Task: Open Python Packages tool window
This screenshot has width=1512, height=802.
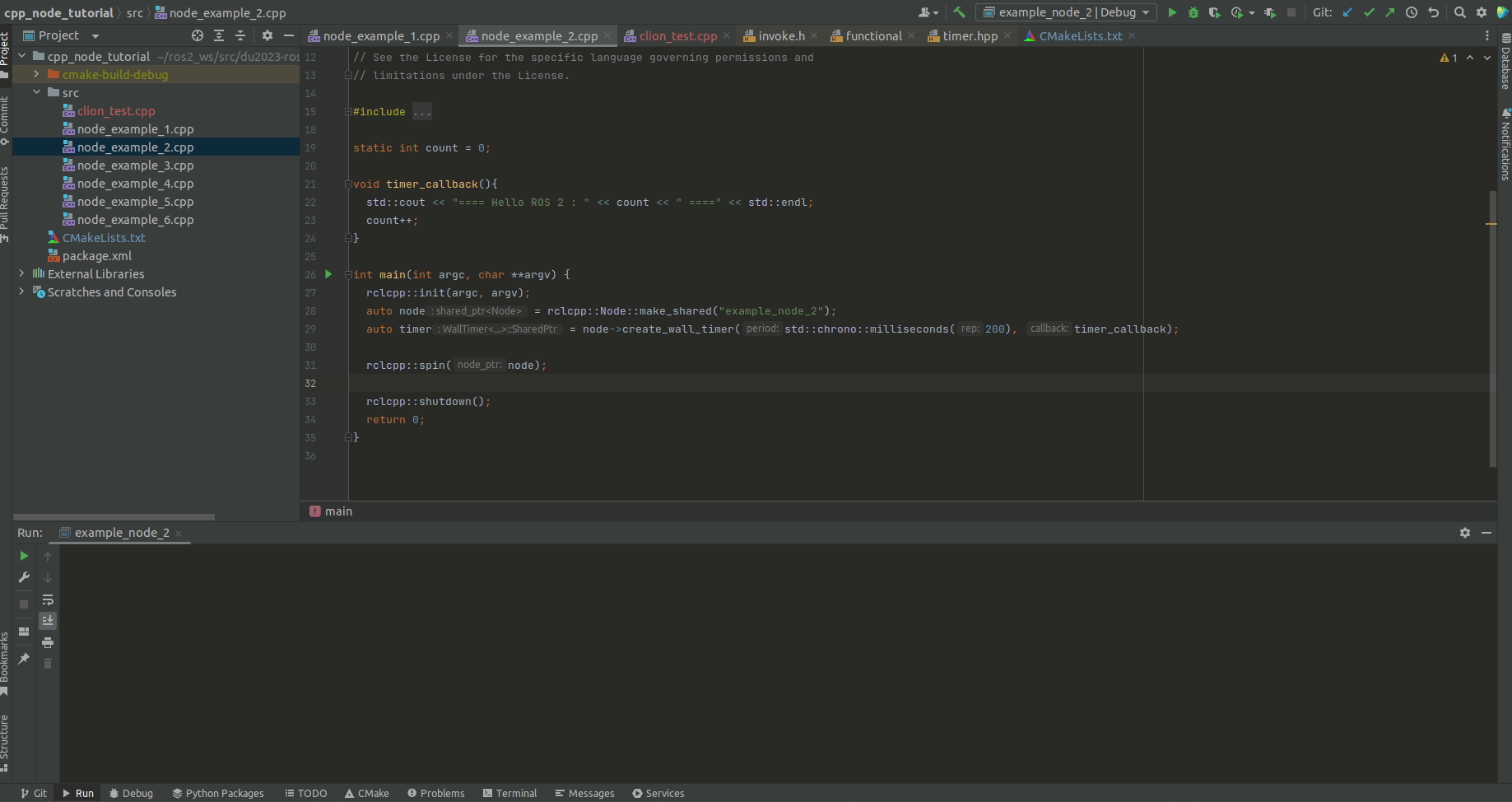Action: point(218,793)
